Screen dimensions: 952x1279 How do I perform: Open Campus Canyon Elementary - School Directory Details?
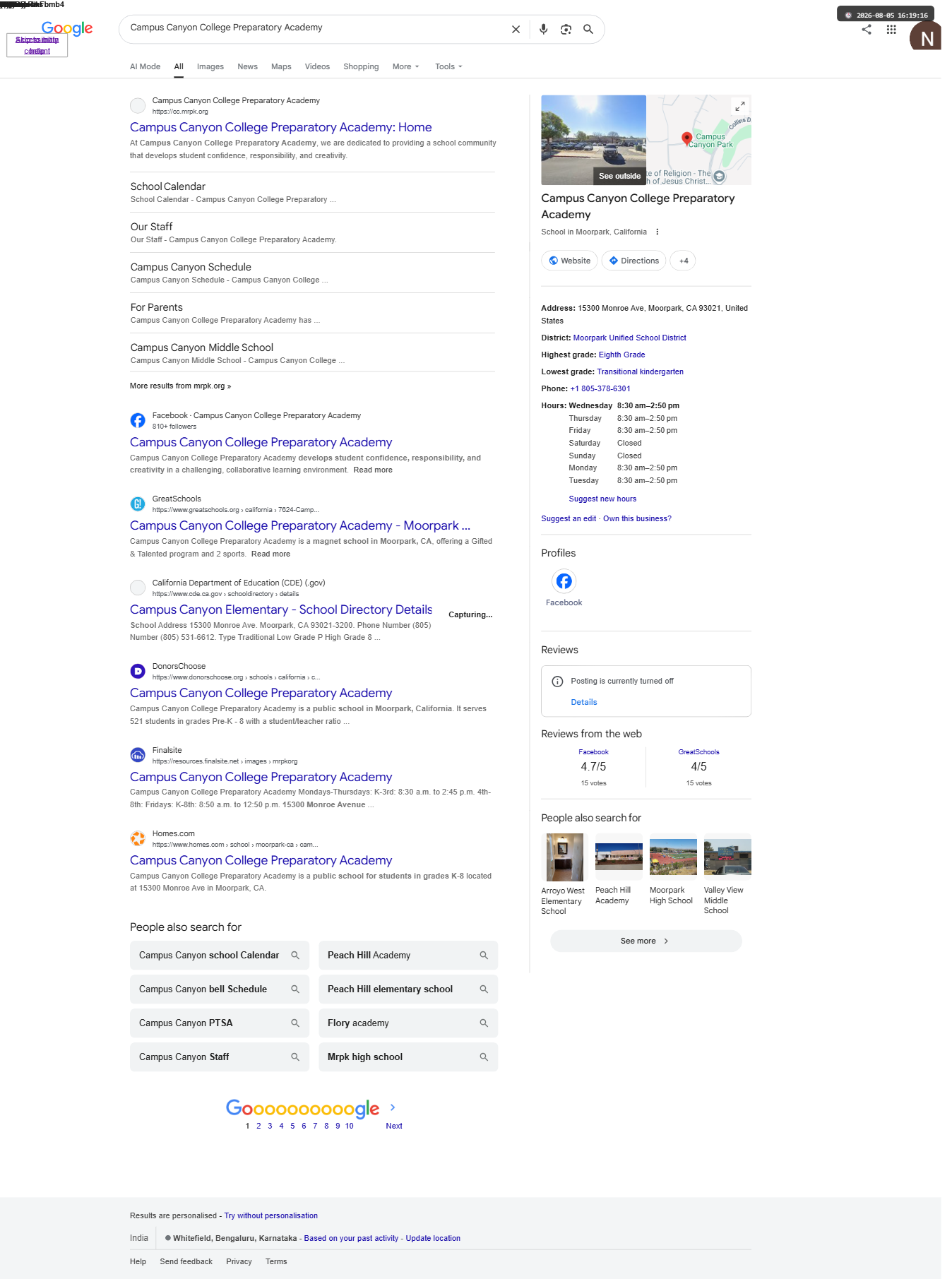point(281,609)
